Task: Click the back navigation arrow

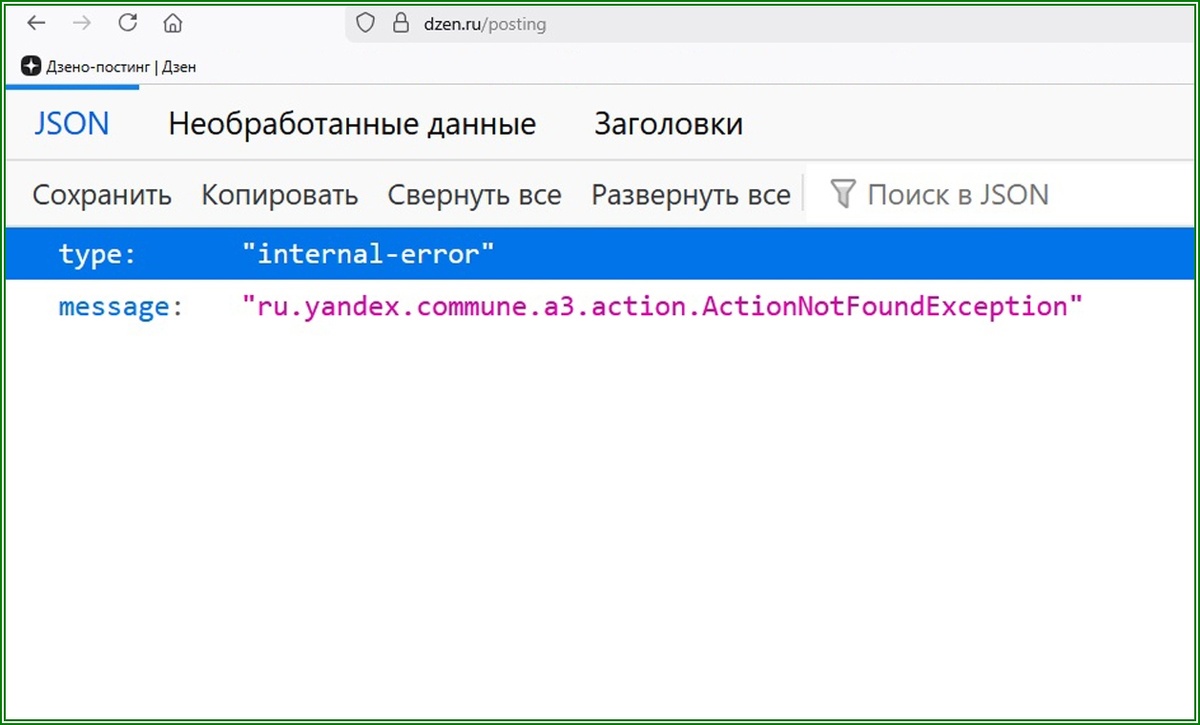Action: [x=36, y=22]
